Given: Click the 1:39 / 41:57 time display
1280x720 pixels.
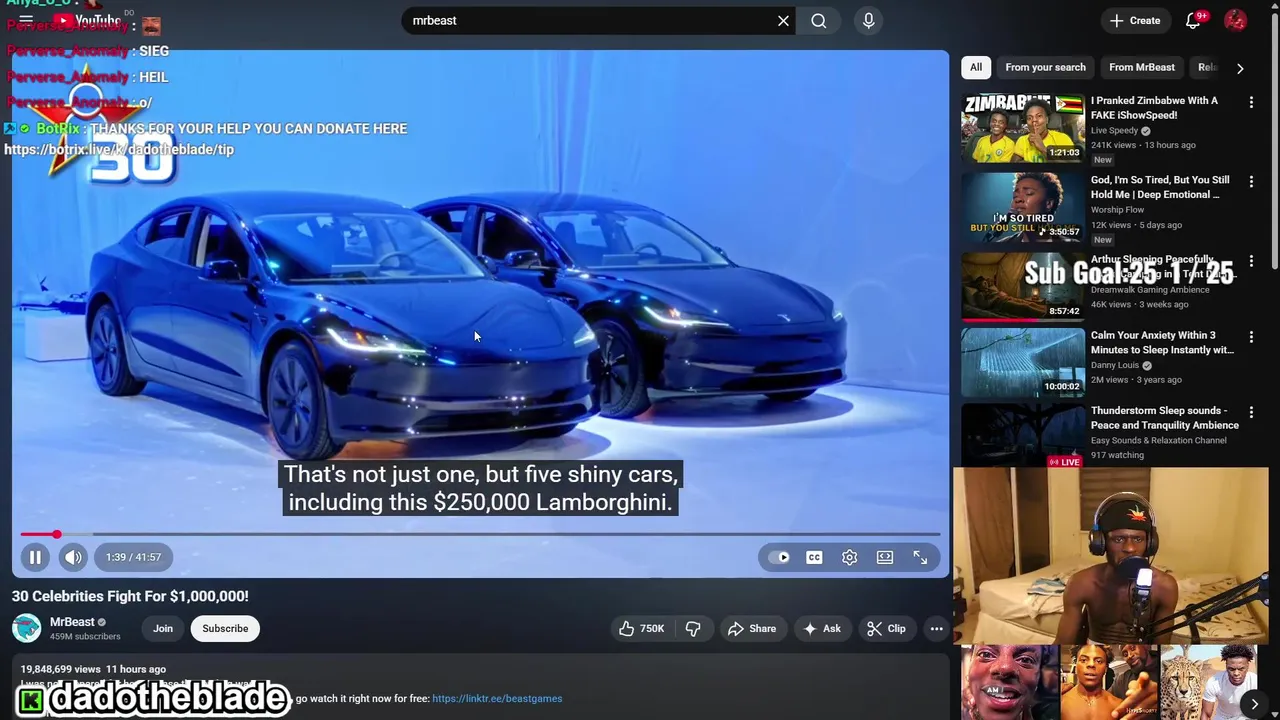Looking at the screenshot, I should 133,557.
